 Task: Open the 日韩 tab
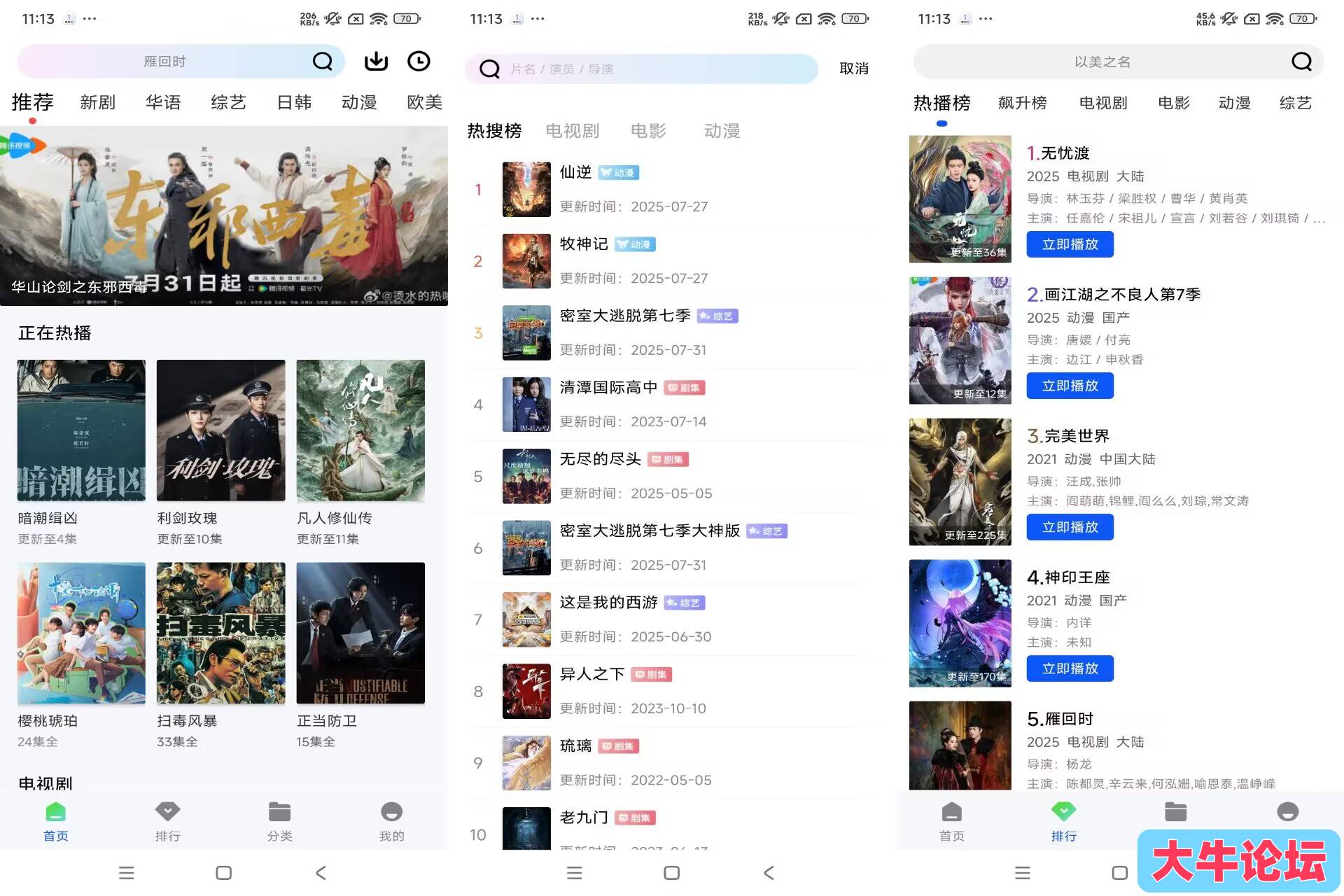point(294,102)
